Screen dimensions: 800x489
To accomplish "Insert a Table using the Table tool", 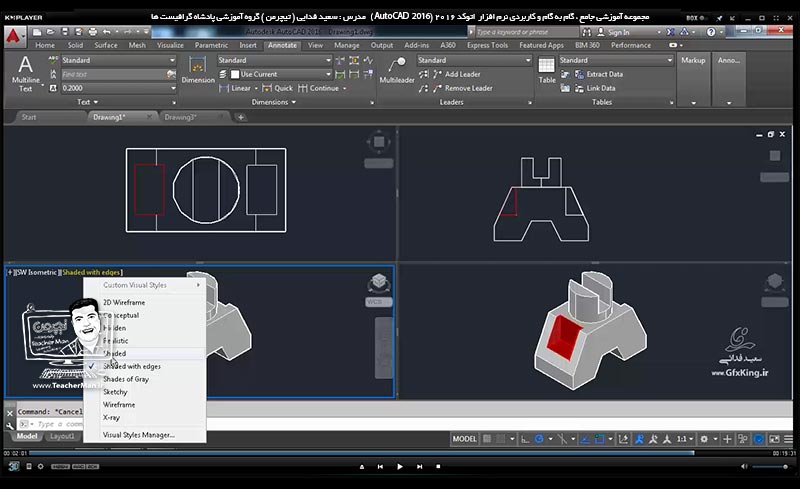I will tap(547, 70).
